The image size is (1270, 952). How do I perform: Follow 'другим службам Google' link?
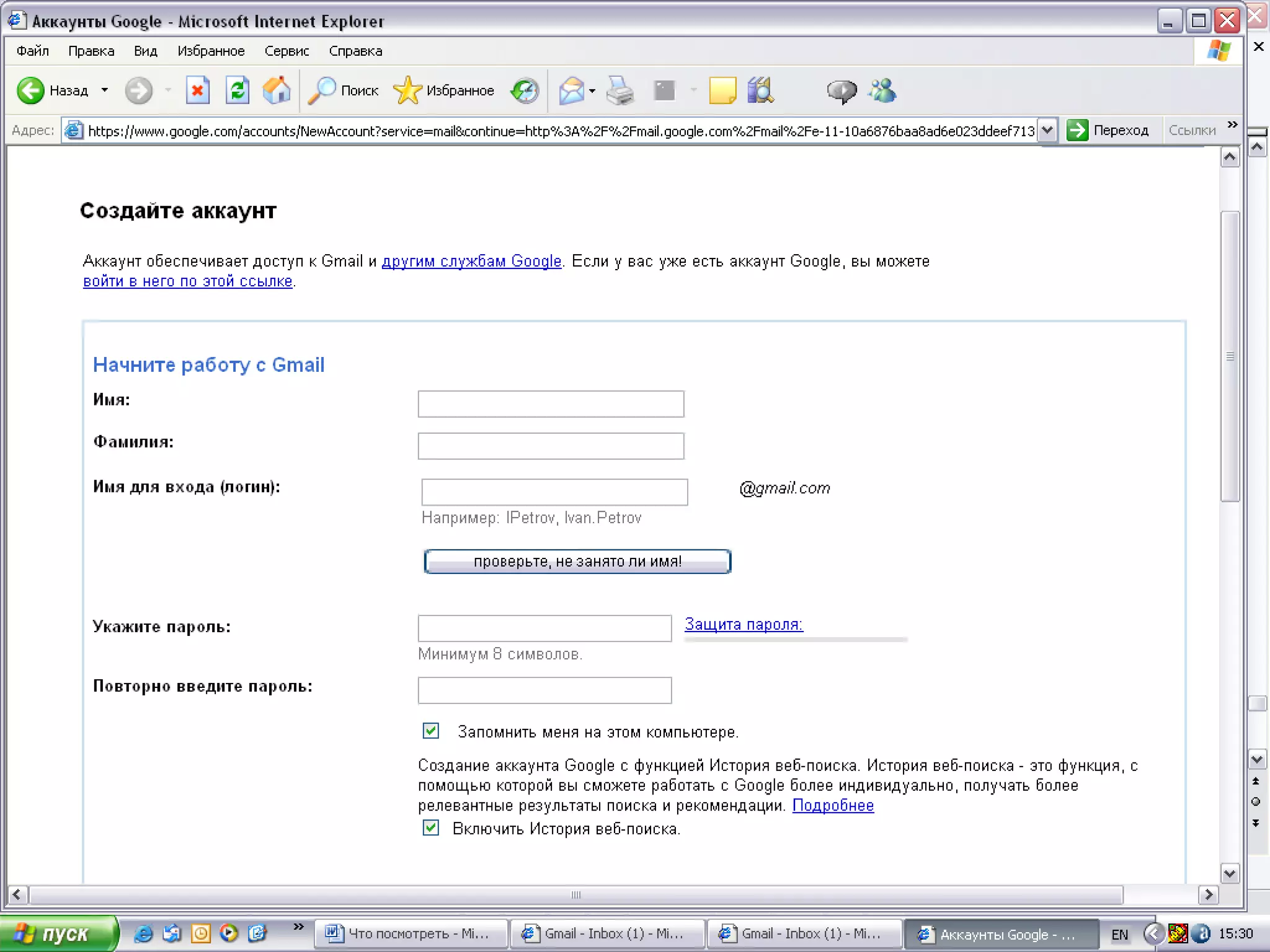click(471, 261)
